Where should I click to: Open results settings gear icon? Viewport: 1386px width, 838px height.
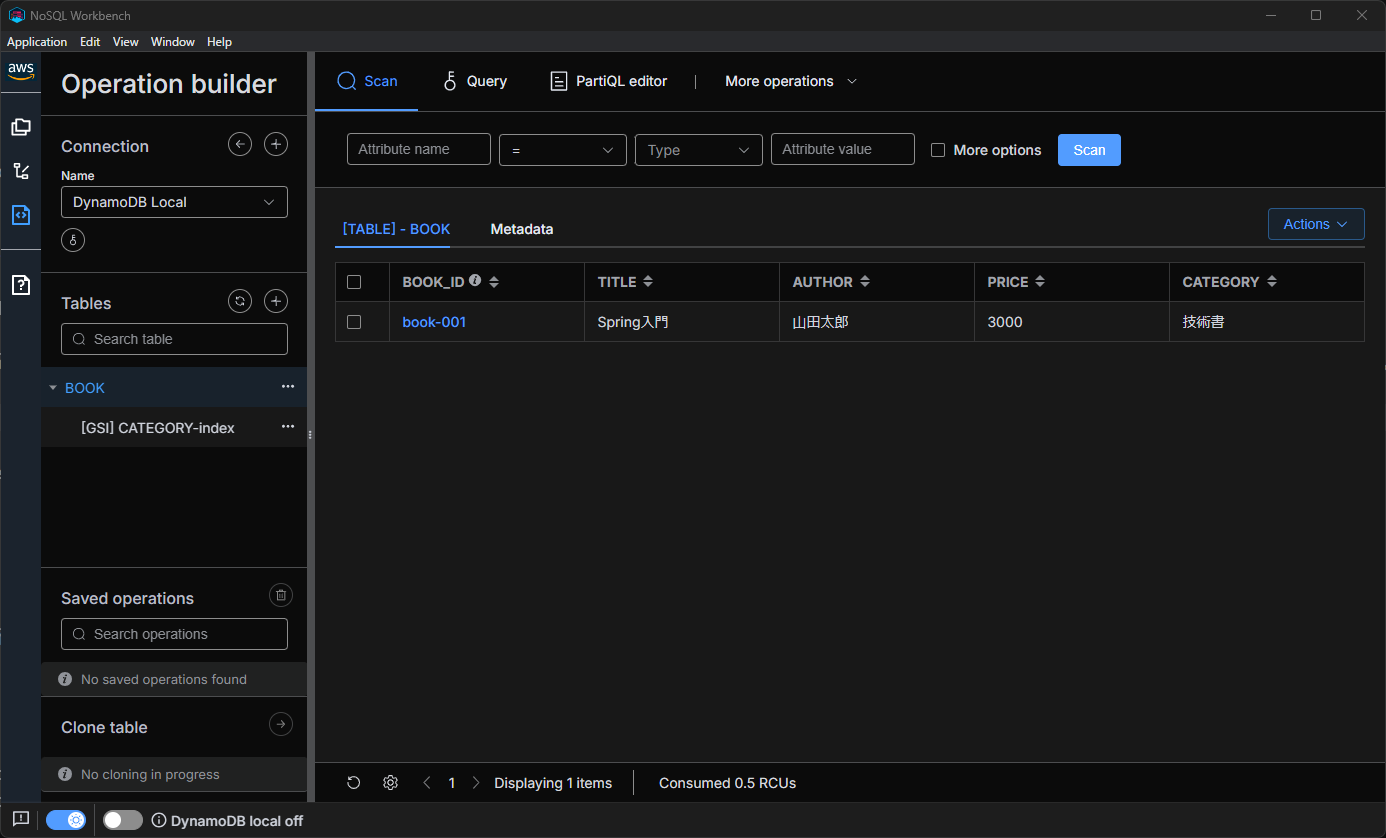click(391, 783)
